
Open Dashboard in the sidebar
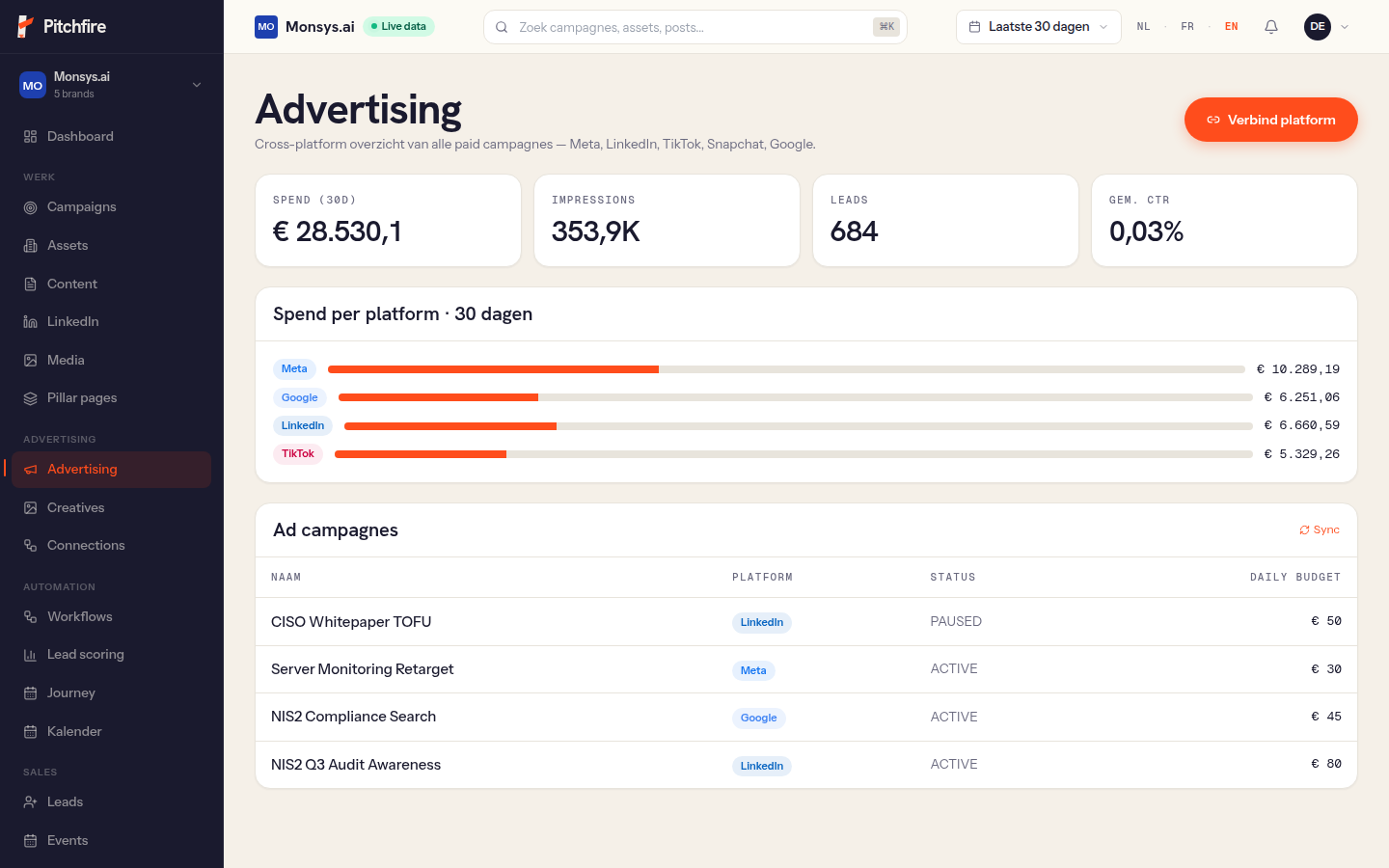coord(111,137)
